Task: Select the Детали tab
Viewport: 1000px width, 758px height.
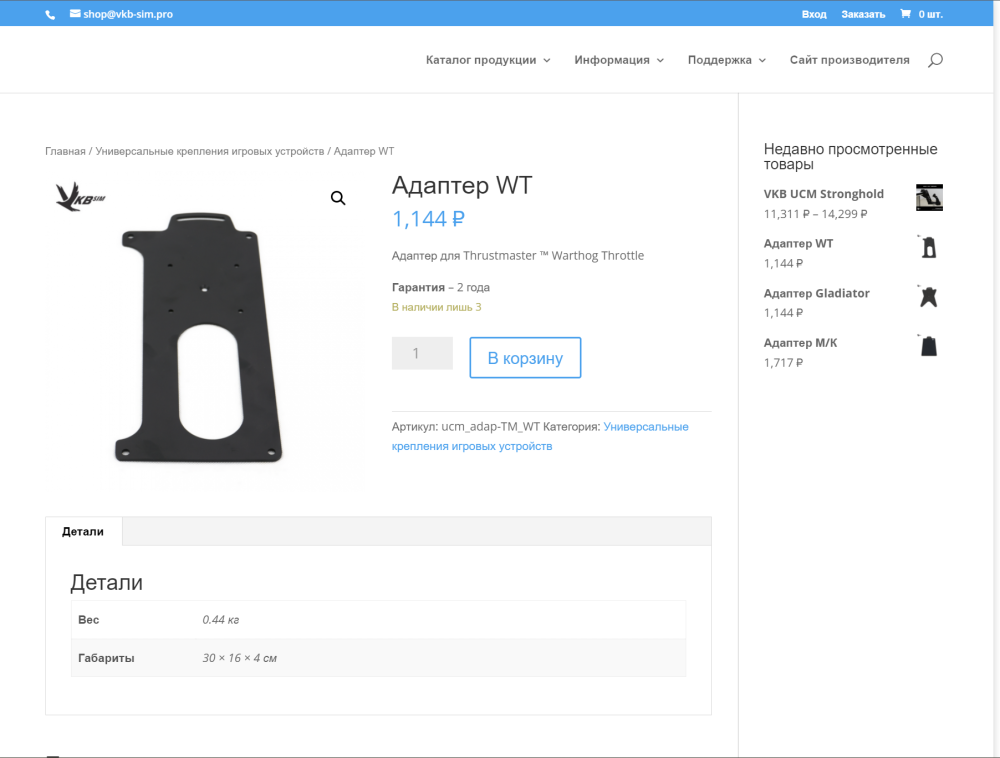Action: [x=83, y=532]
